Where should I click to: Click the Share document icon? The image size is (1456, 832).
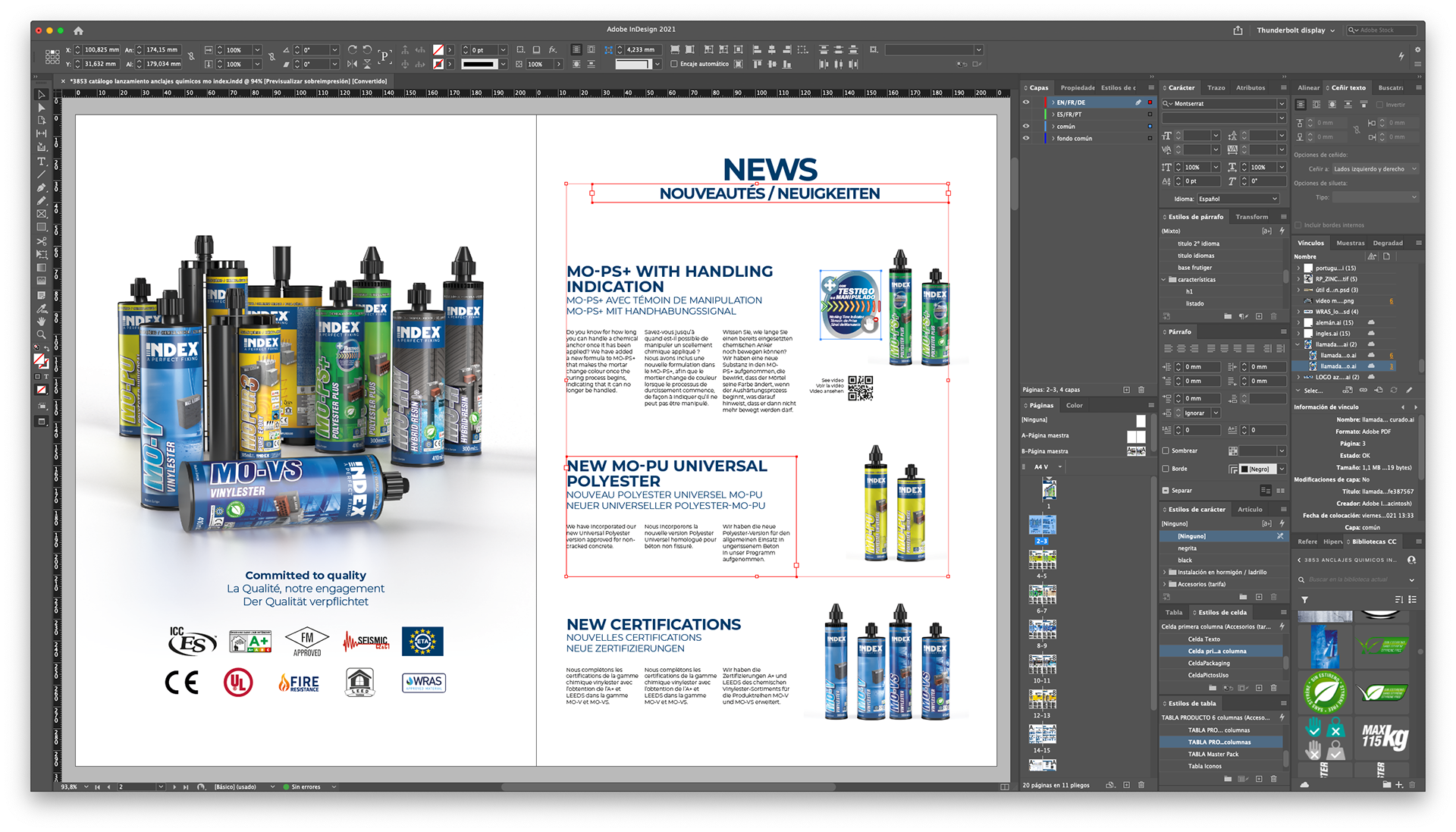pos(1238,30)
